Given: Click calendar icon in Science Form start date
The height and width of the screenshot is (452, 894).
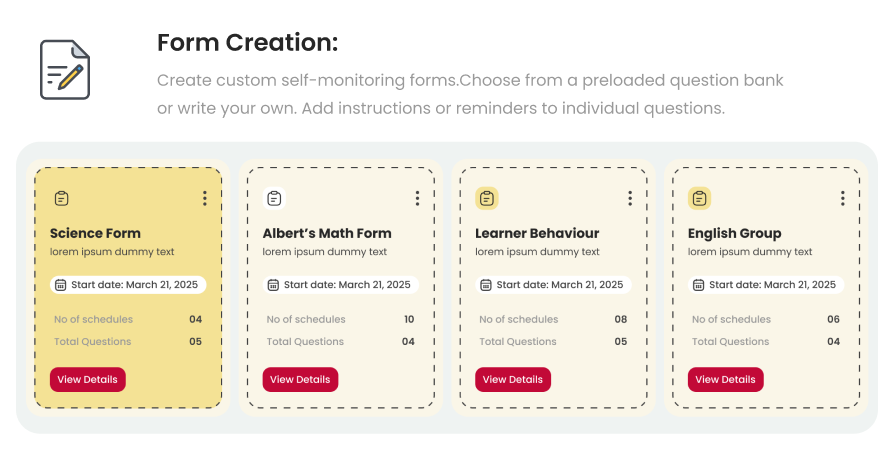Looking at the screenshot, I should click(60, 285).
